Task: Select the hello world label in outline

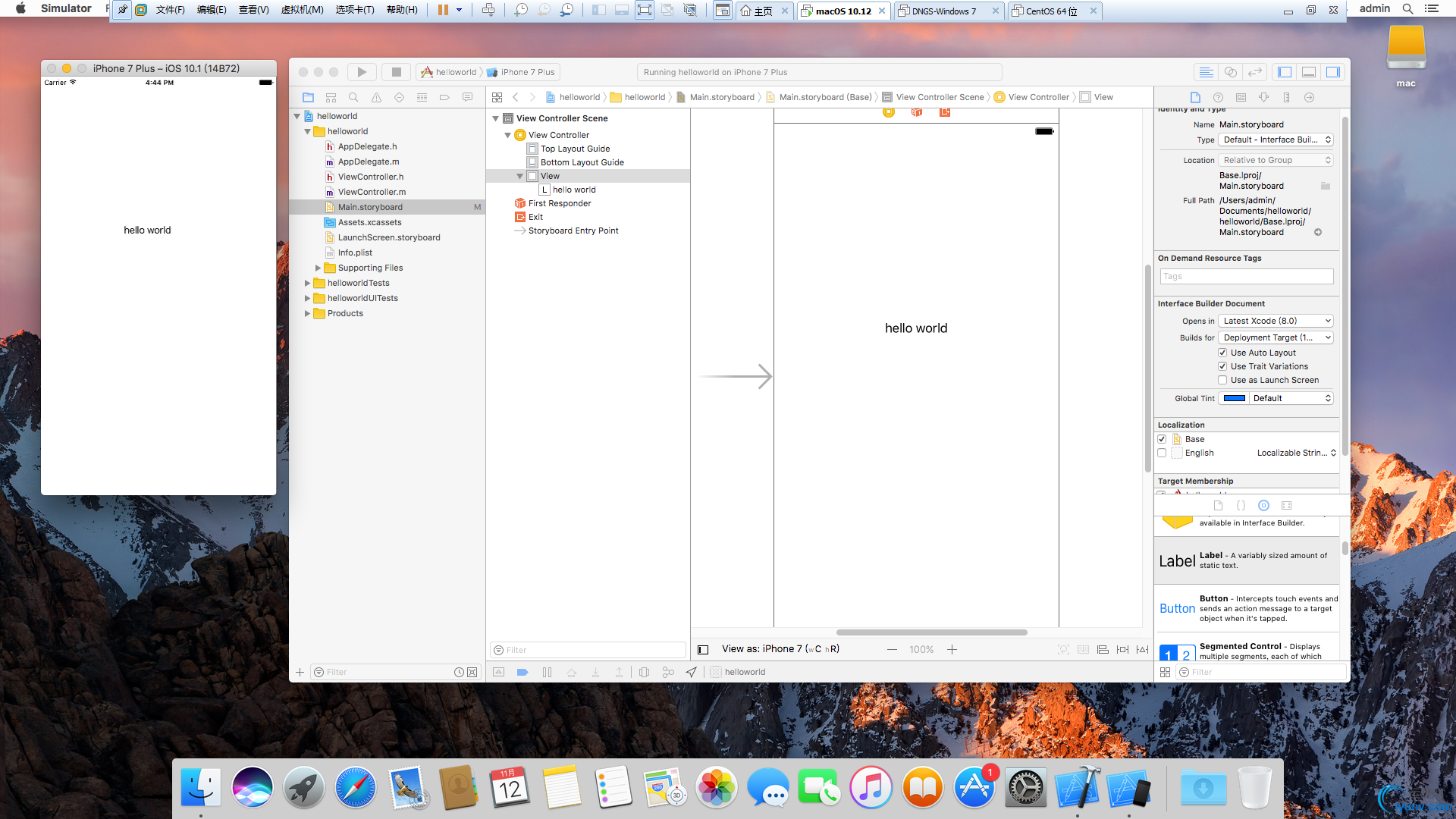Action: pyautogui.click(x=574, y=190)
